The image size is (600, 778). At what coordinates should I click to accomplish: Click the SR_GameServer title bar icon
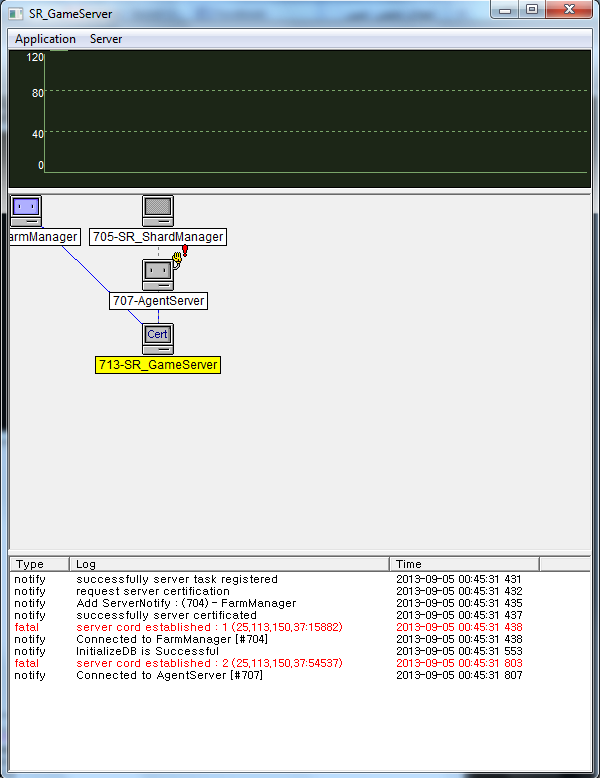[x=16, y=13]
